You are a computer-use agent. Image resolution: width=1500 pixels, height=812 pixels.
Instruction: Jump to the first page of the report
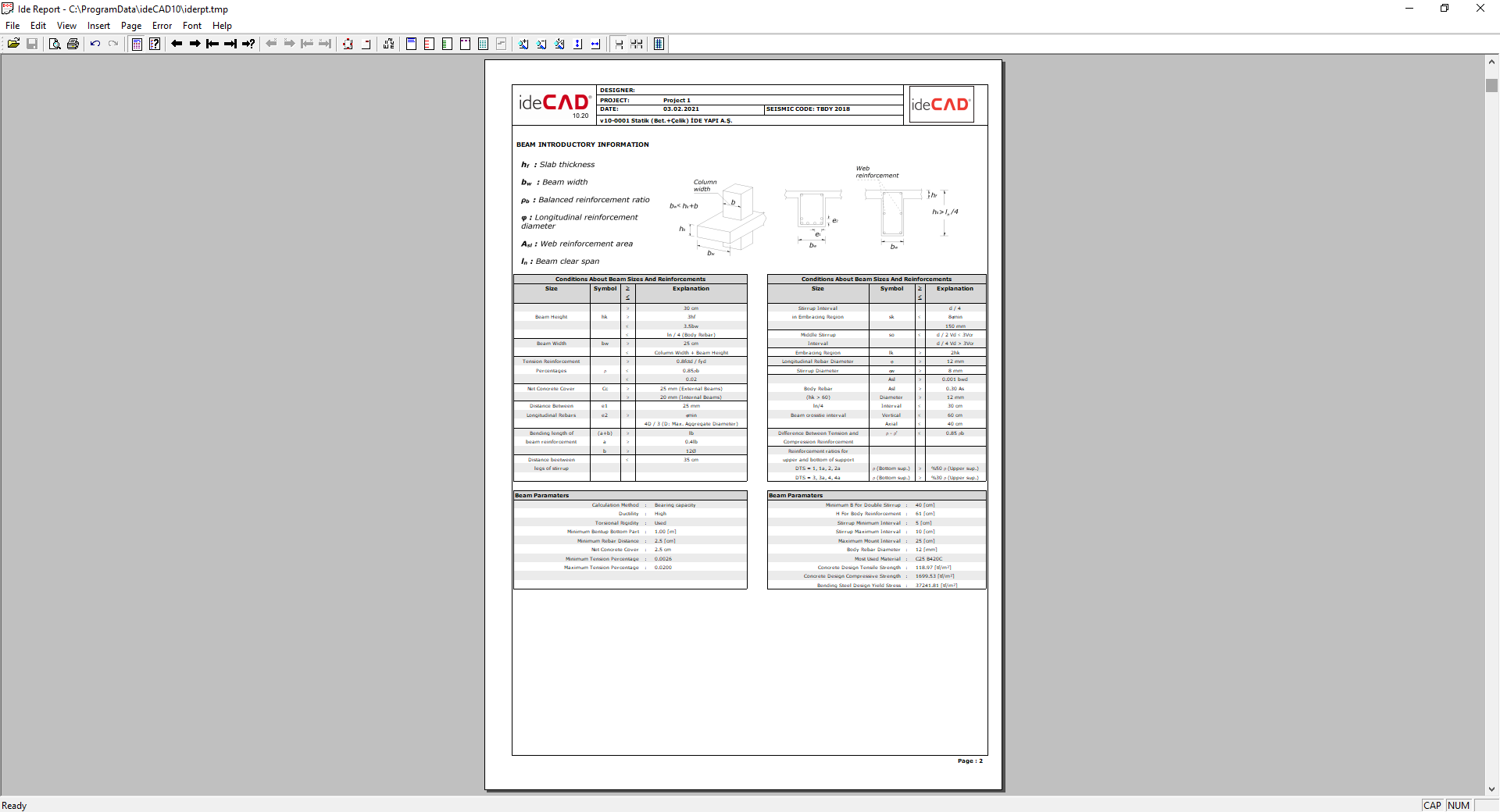click(212, 44)
